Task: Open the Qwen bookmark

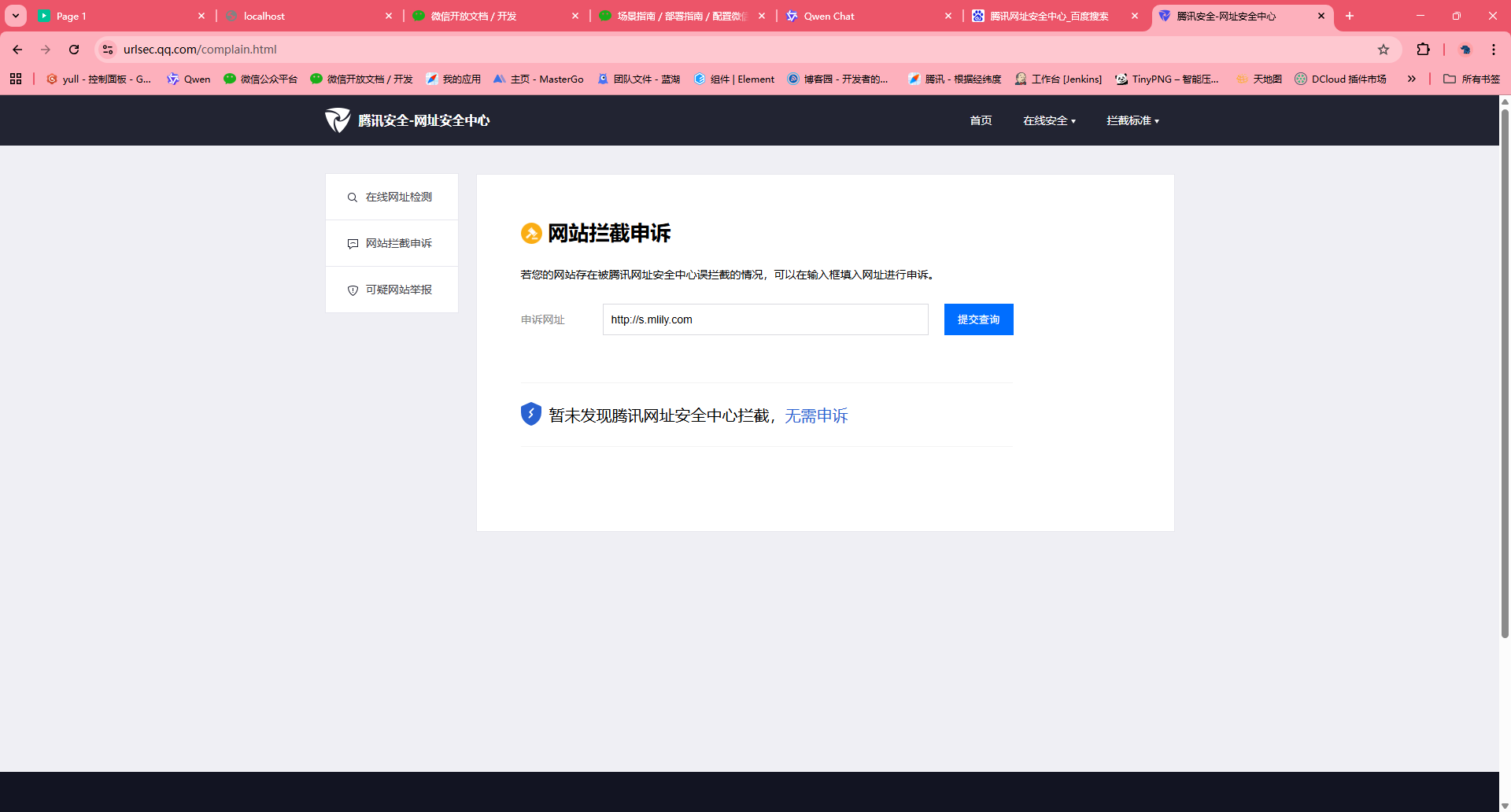Action: coord(189,79)
